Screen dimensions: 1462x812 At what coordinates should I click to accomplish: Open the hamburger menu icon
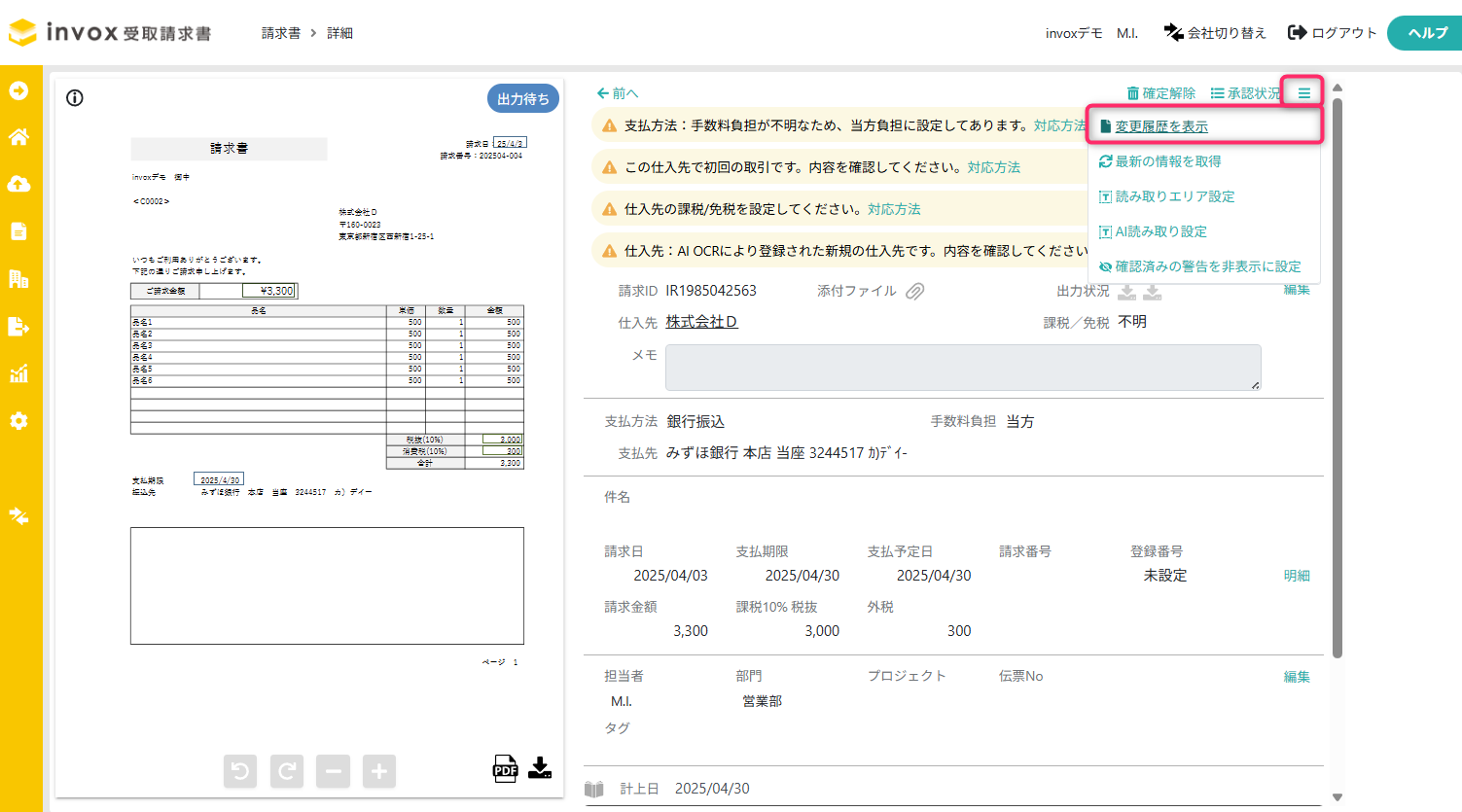click(x=1303, y=93)
